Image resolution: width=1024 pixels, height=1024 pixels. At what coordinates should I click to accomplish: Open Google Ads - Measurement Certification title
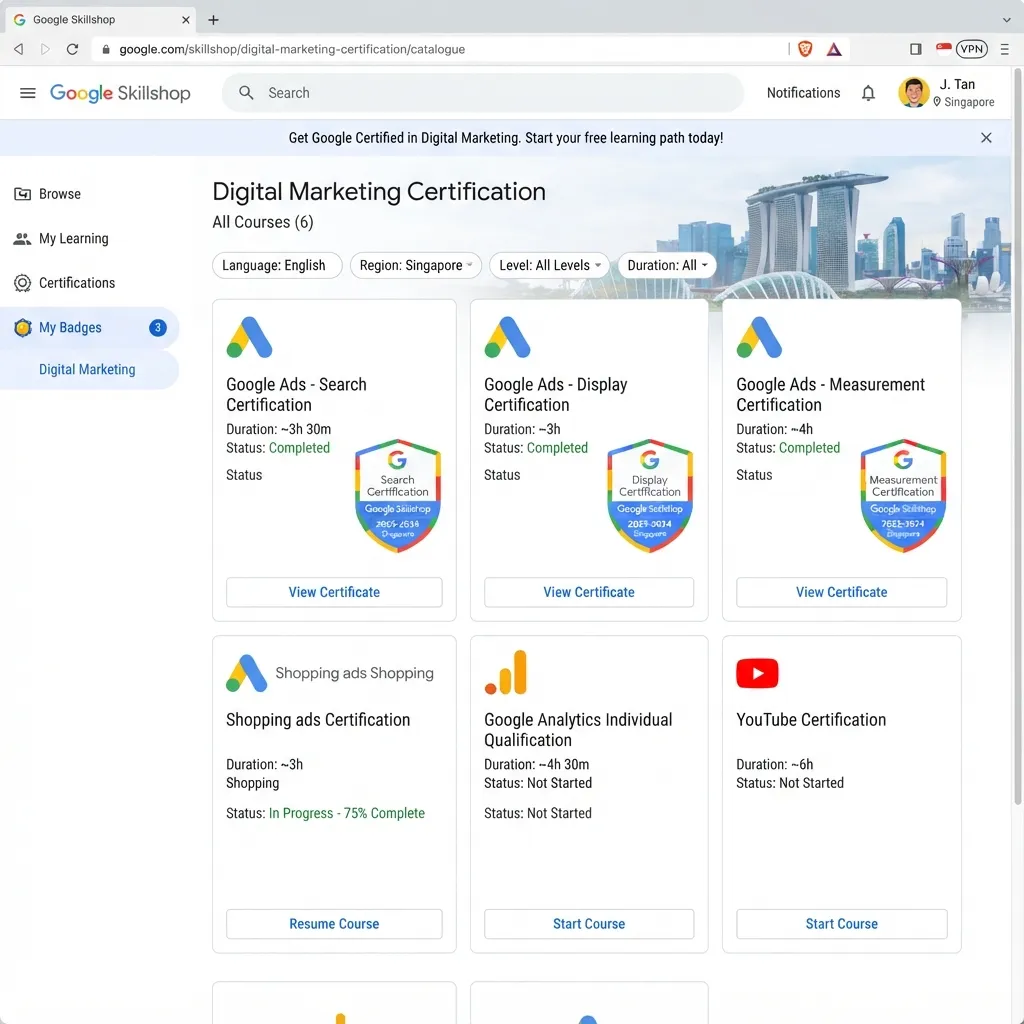[x=830, y=394]
